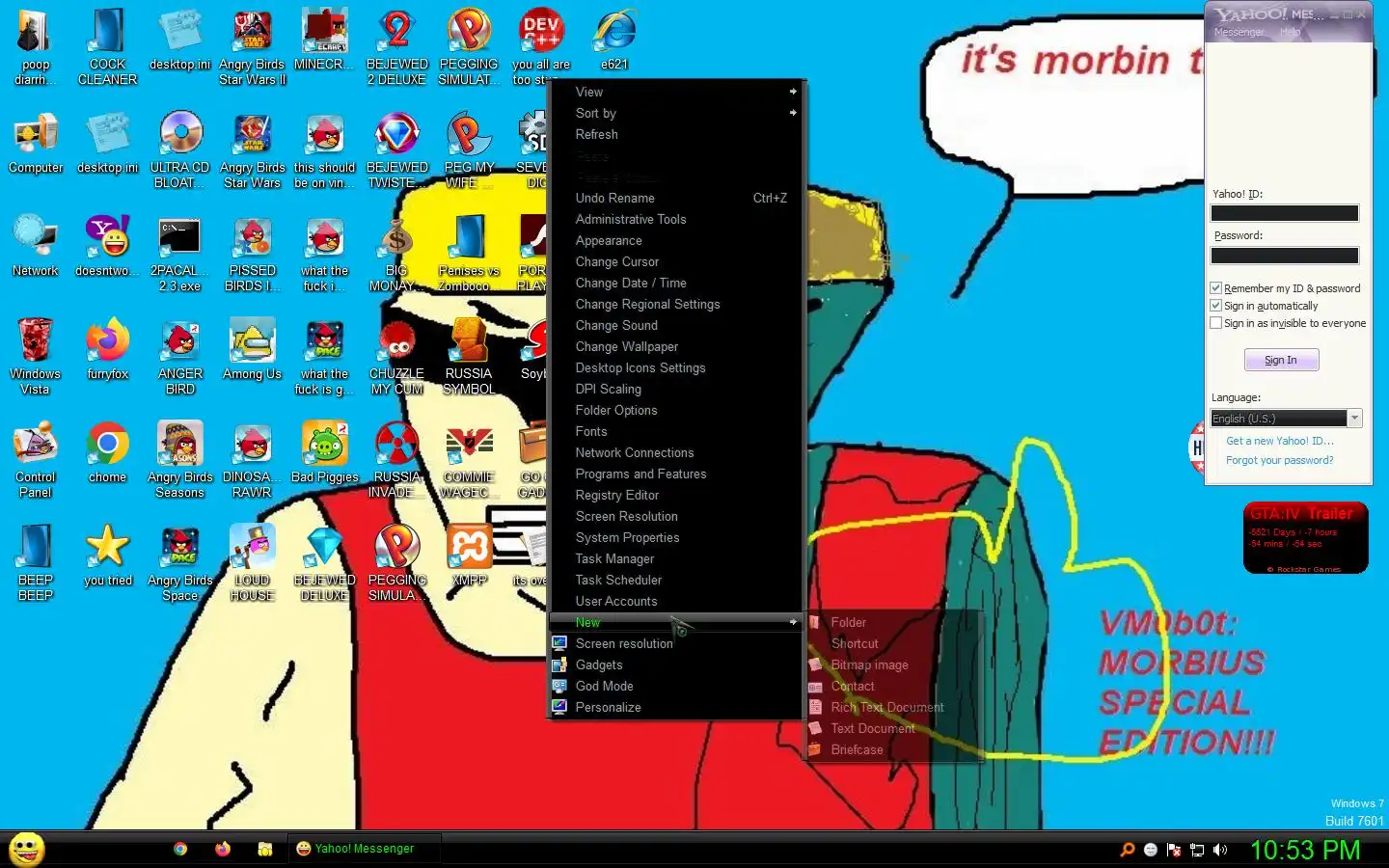Viewport: 1389px width, 868px height.
Task: Launch Chrome from the taskbar
Action: point(180,849)
